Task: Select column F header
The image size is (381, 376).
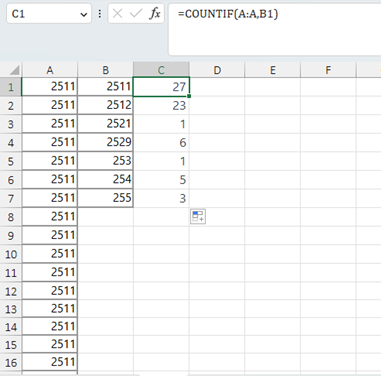Action: click(328, 70)
